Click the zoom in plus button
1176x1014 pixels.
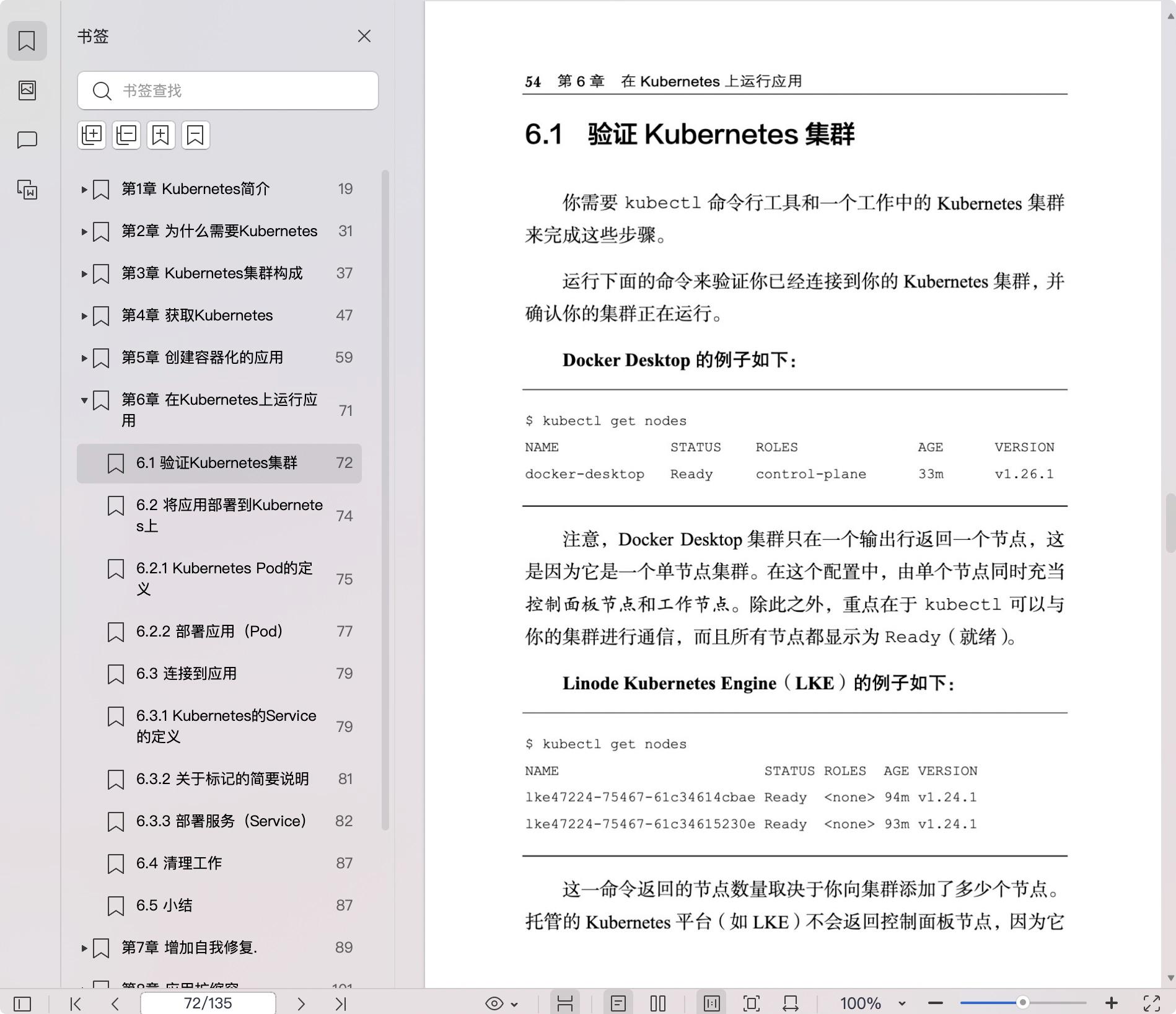pyautogui.click(x=1112, y=1003)
